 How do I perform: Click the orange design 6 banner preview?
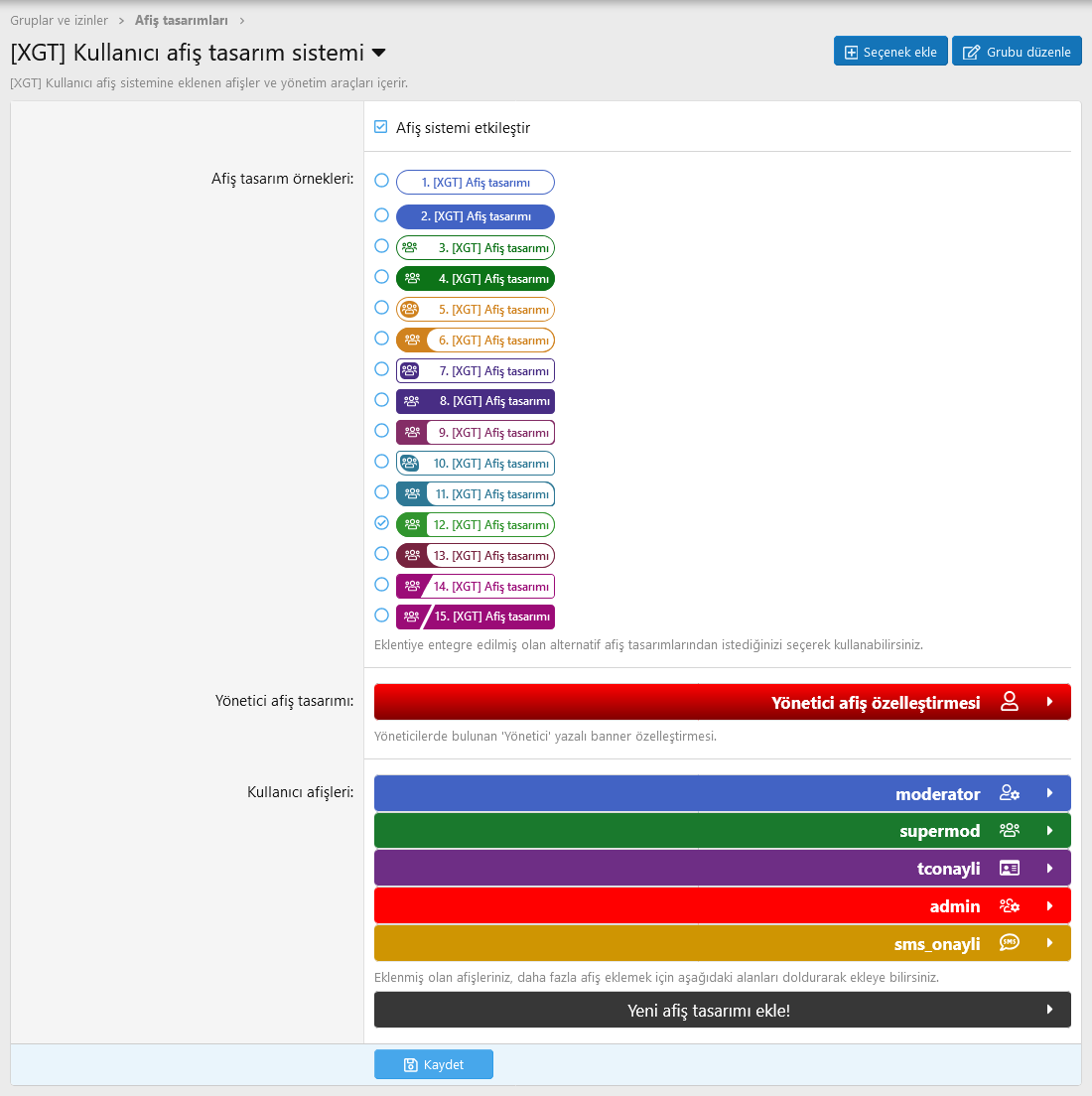pyautogui.click(x=476, y=340)
